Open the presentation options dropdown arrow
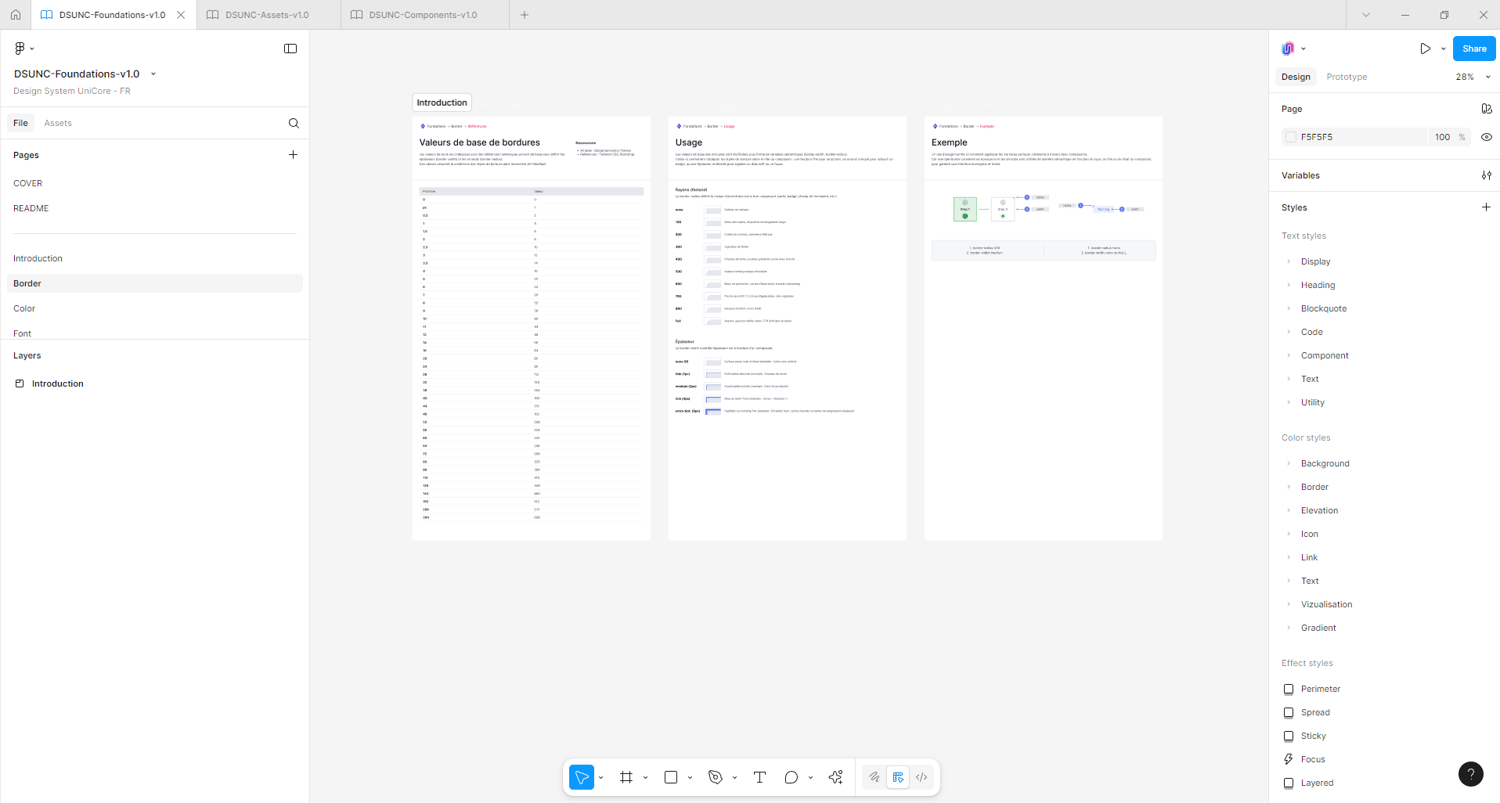This screenshot has height=803, width=1500. click(x=1443, y=49)
